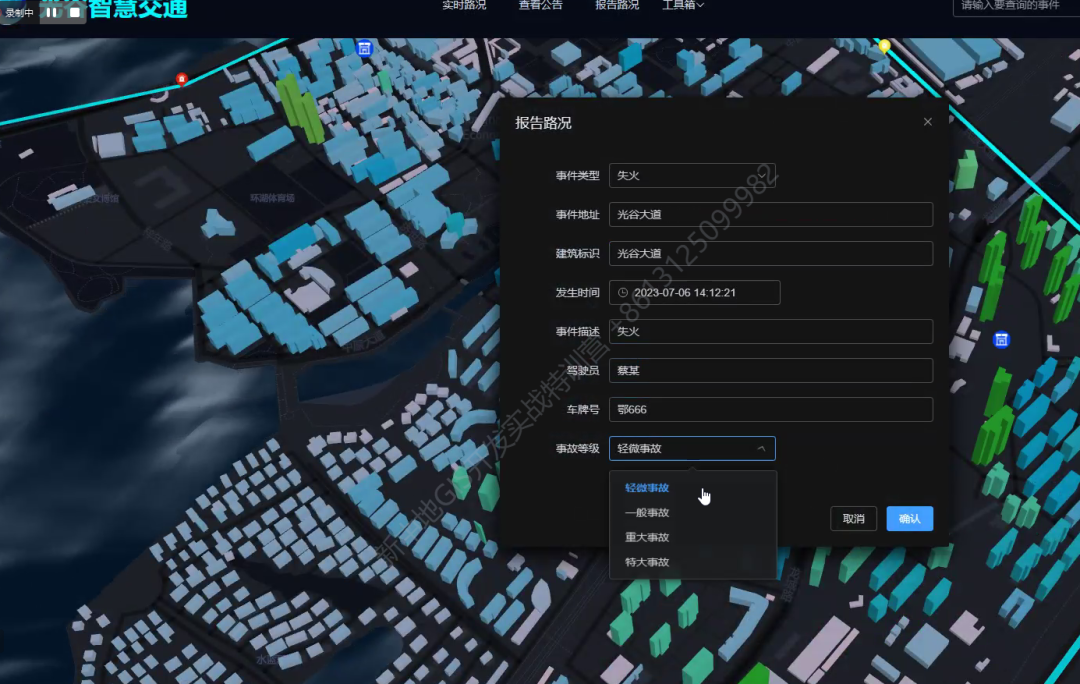
Task: Open the 发生时间 date time picker
Action: [x=694, y=293]
